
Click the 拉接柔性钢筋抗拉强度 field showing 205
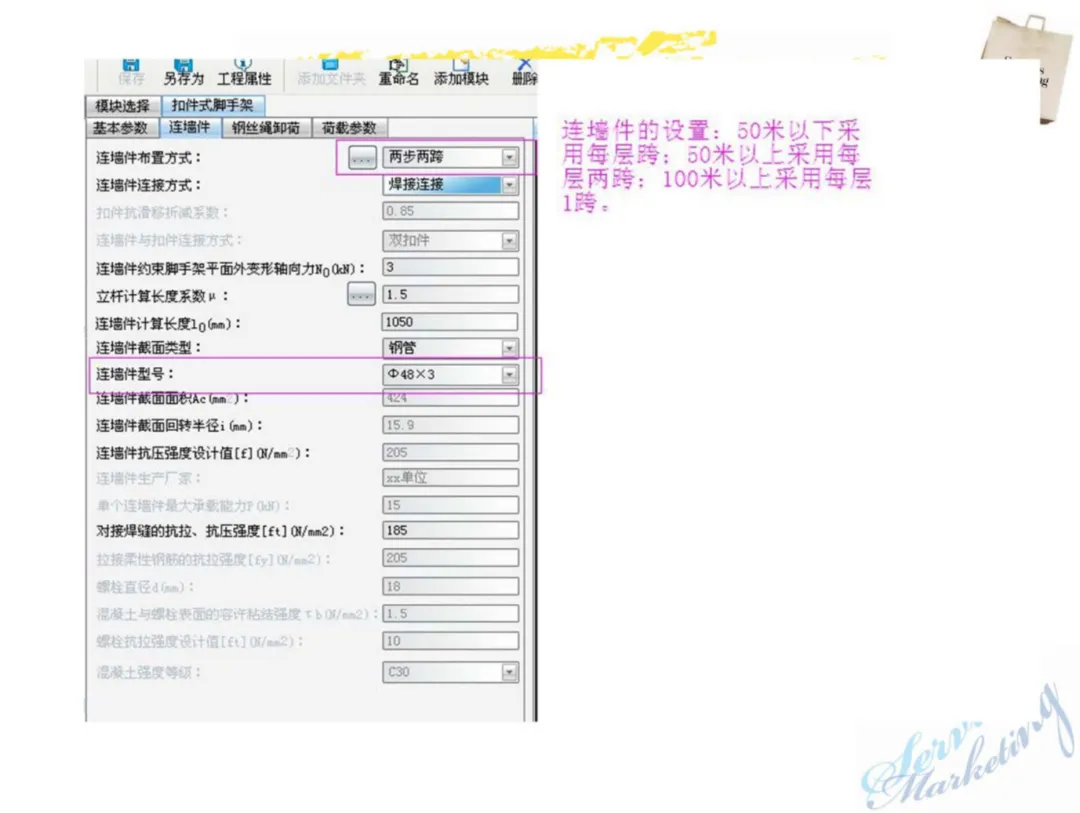click(450, 557)
